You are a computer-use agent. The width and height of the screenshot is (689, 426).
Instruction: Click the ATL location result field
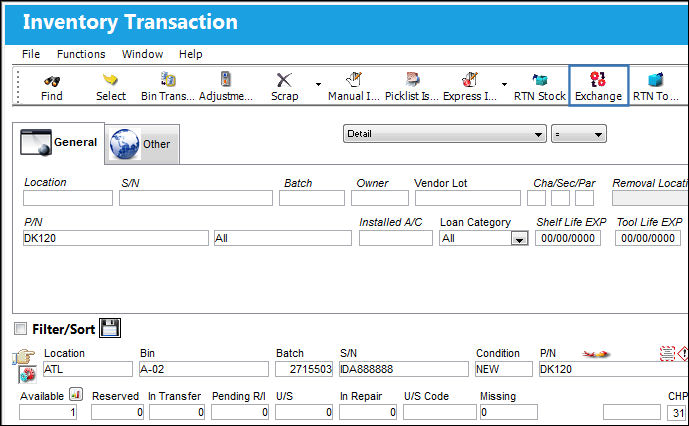88,369
